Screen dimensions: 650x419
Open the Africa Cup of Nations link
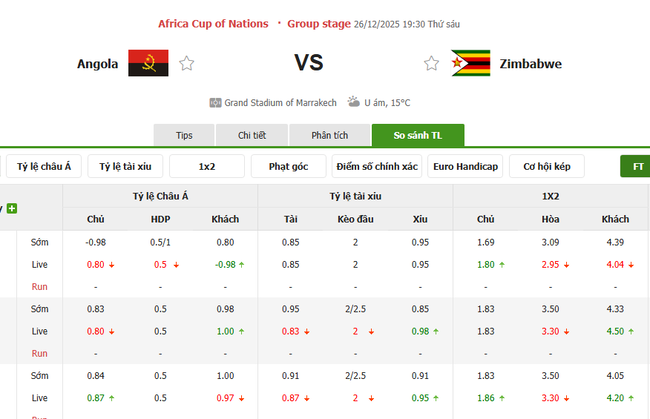click(213, 23)
